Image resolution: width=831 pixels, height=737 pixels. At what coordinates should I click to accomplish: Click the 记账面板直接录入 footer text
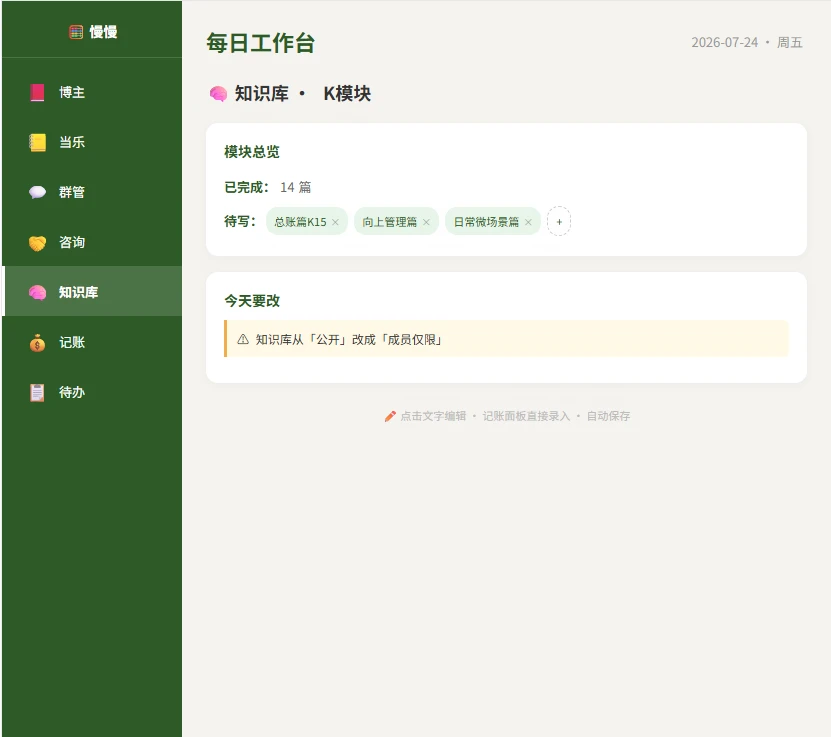(x=526, y=416)
